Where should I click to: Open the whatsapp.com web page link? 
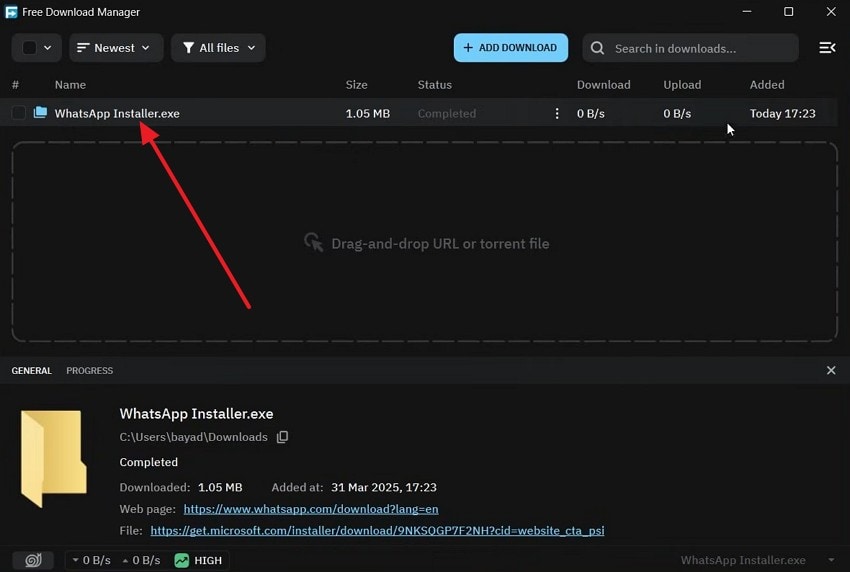click(311, 509)
